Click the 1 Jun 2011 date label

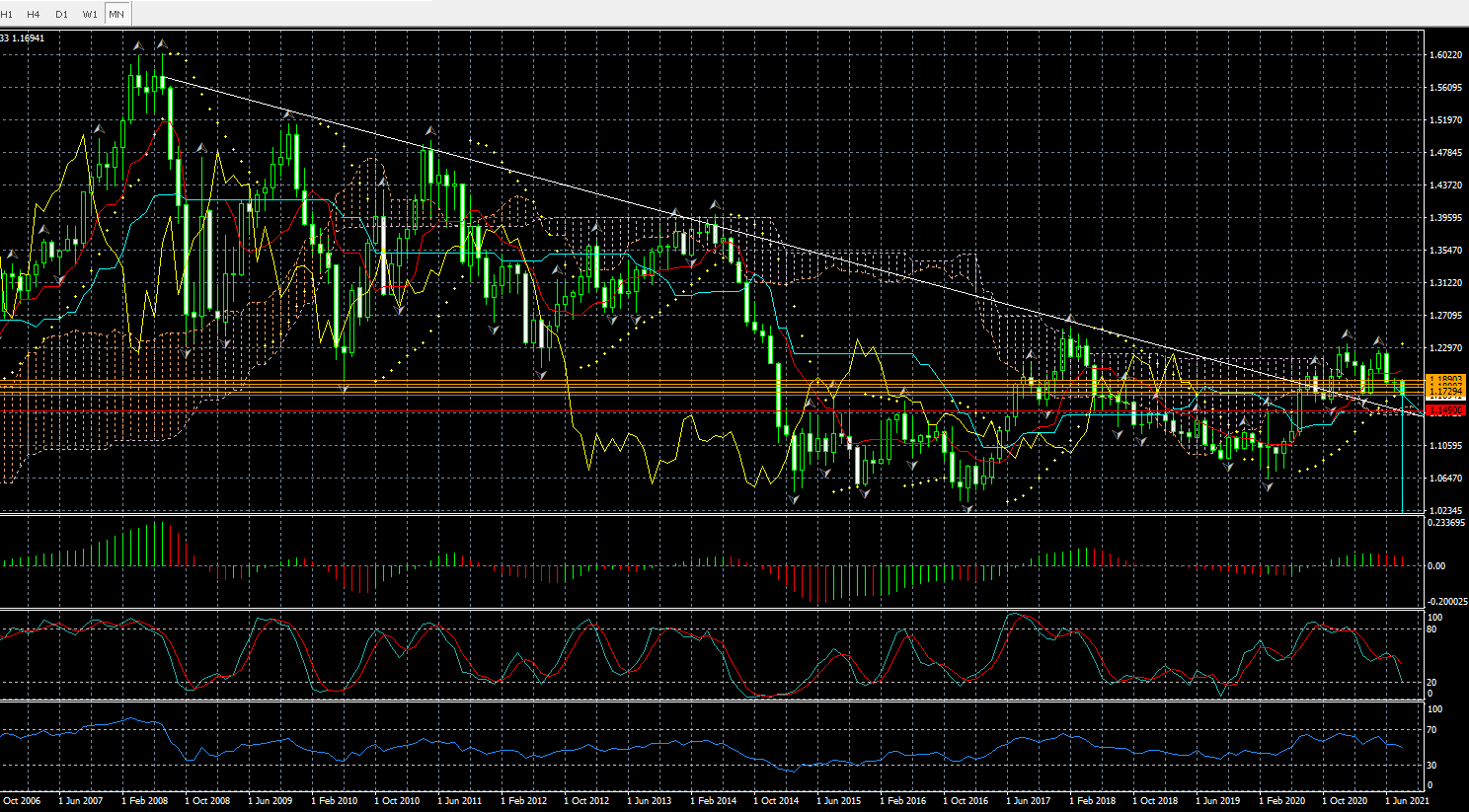pos(460,801)
